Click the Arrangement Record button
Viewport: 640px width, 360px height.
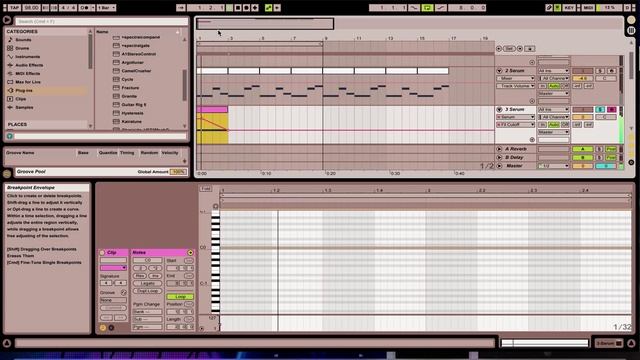[x=246, y=8]
